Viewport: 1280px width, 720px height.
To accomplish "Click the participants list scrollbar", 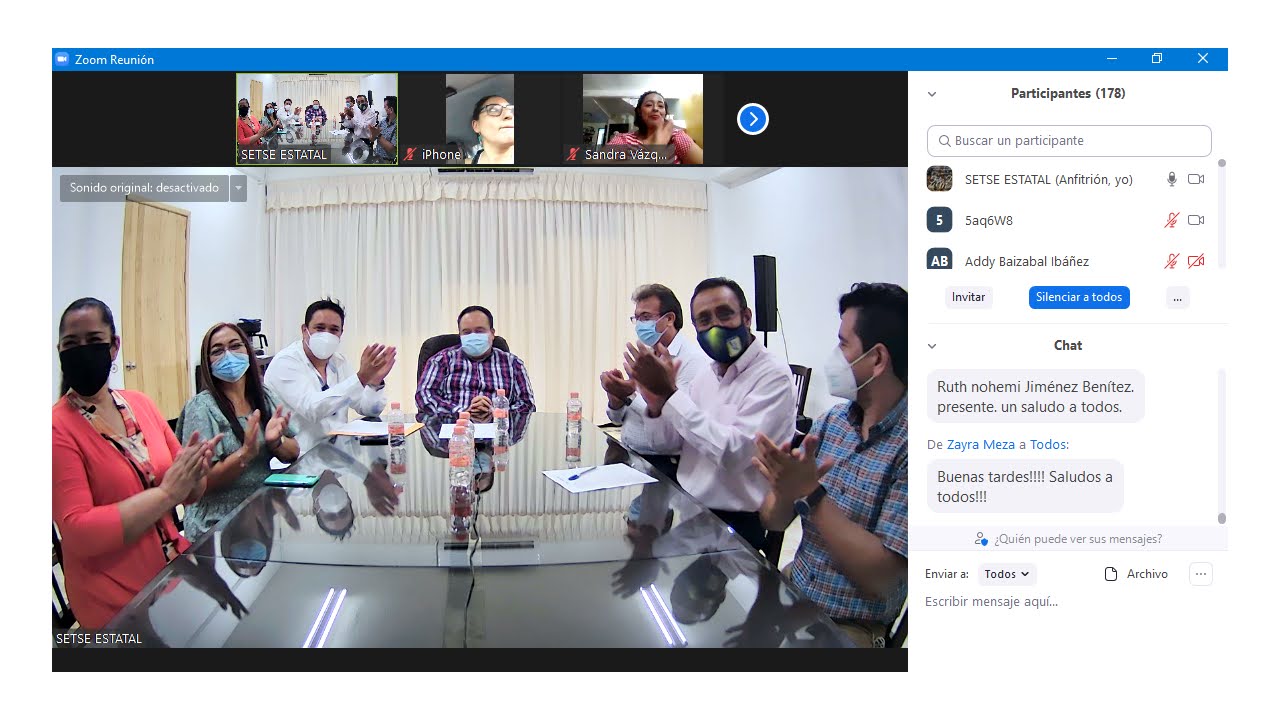I will [1221, 213].
